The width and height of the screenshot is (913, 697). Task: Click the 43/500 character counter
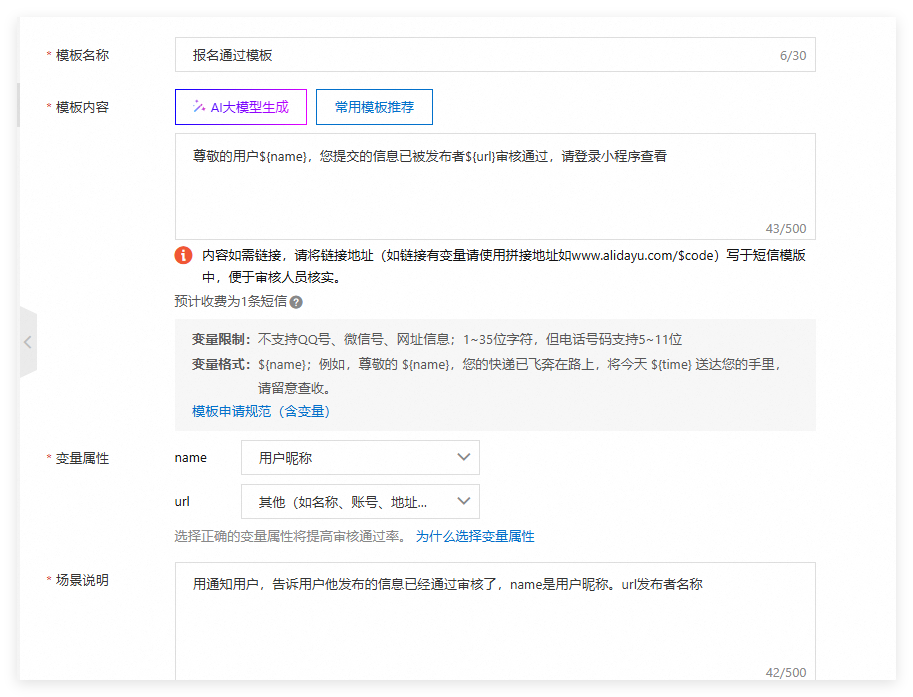click(786, 229)
